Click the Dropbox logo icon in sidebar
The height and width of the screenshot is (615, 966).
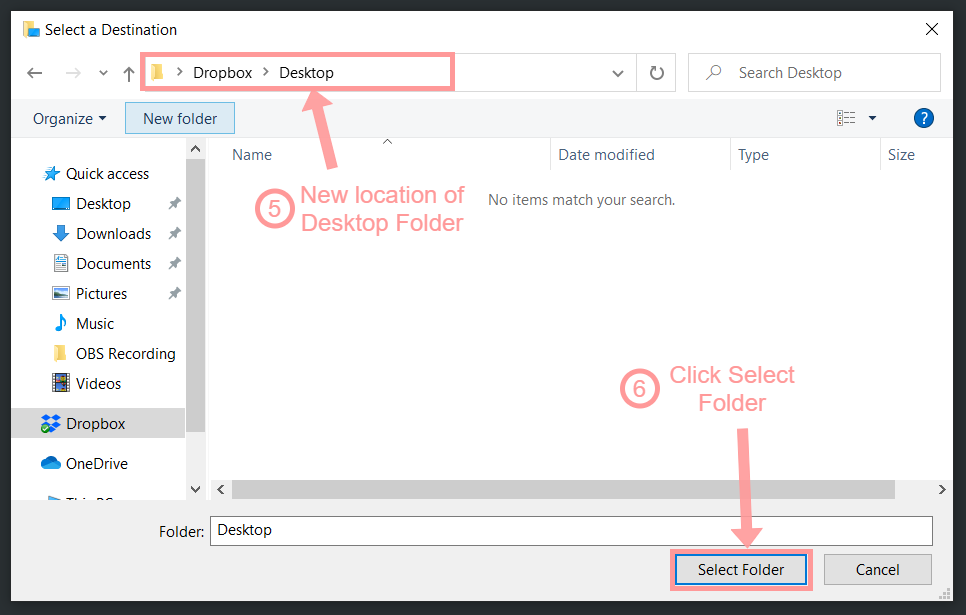(51, 423)
